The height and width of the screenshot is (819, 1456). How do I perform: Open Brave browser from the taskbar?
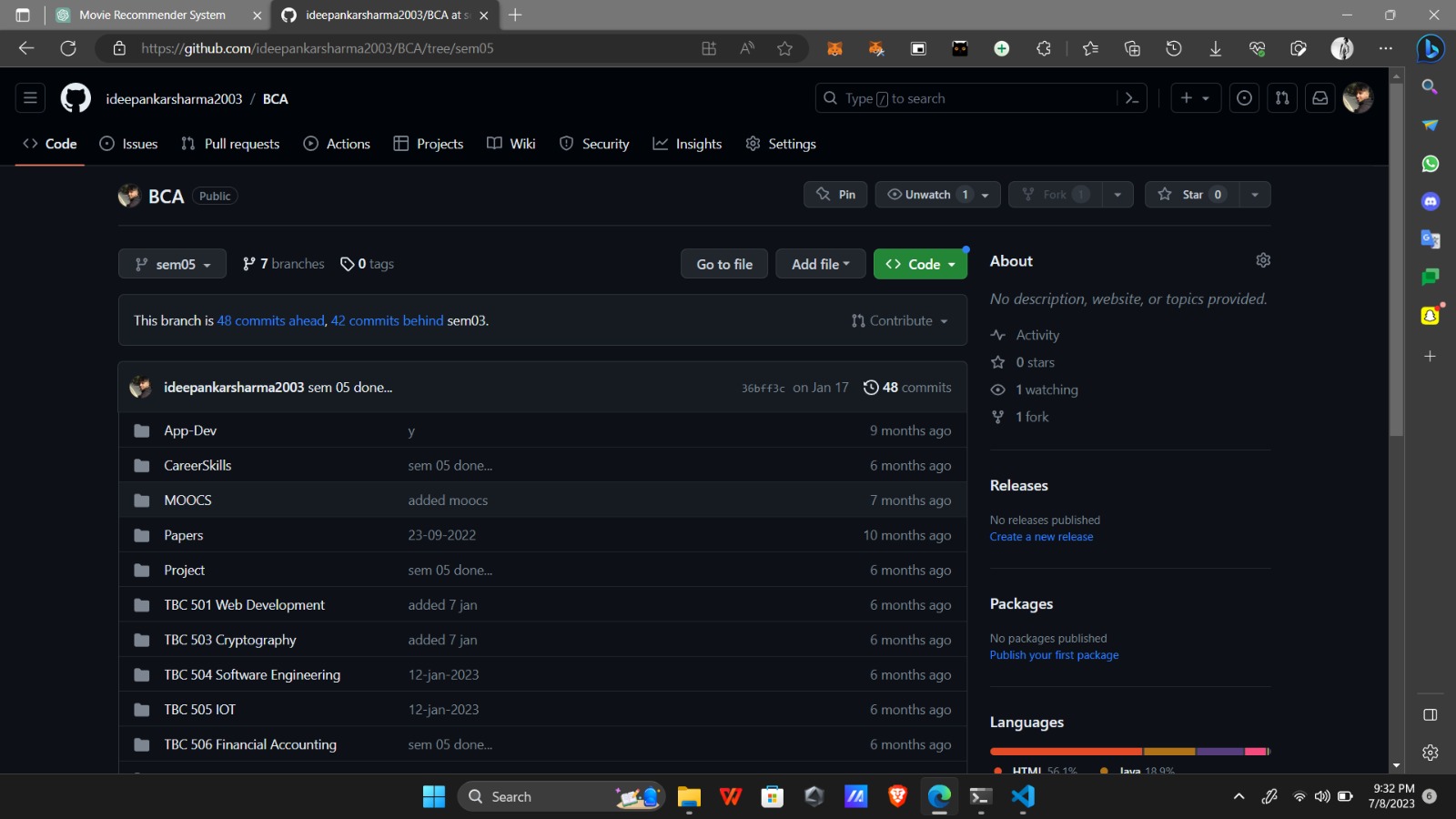click(x=897, y=796)
